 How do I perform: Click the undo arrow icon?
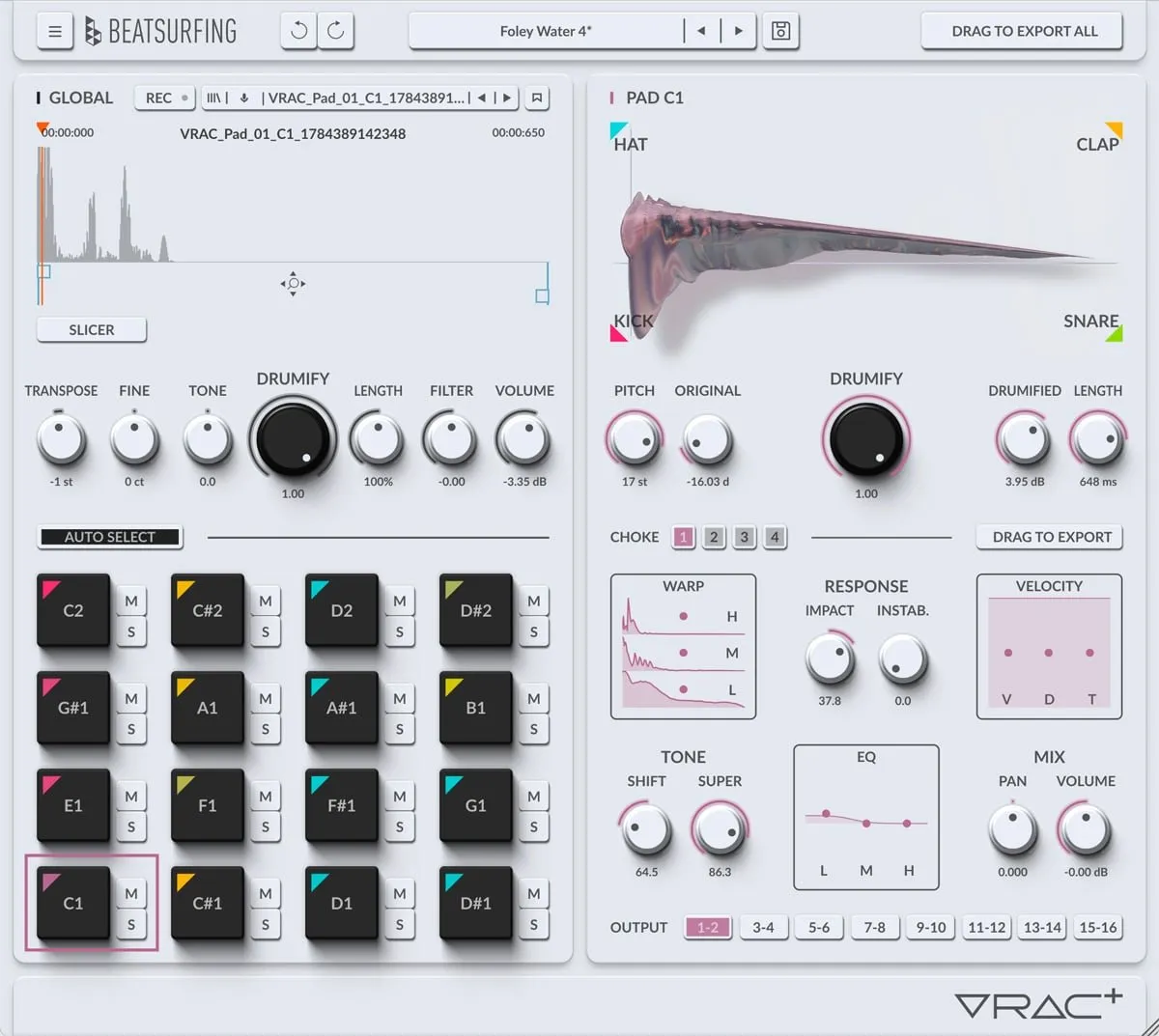[x=299, y=31]
